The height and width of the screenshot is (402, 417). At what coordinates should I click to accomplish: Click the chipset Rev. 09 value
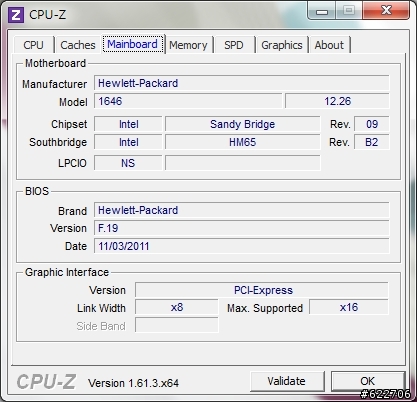(372, 124)
